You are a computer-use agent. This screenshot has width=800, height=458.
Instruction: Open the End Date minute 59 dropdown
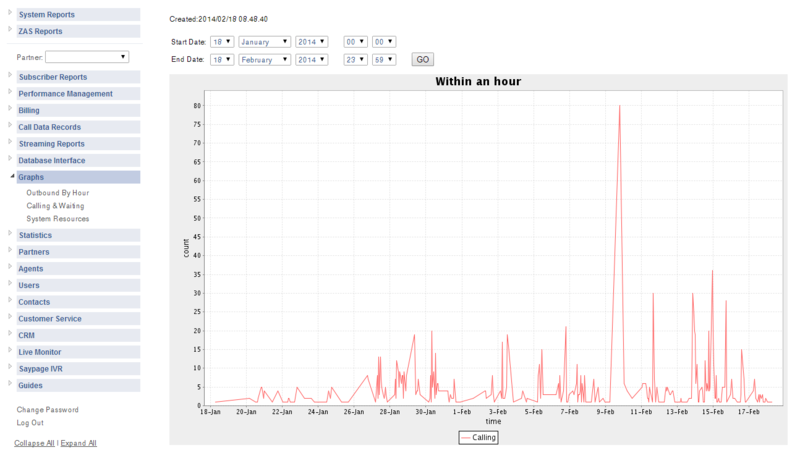pyautogui.click(x=384, y=60)
